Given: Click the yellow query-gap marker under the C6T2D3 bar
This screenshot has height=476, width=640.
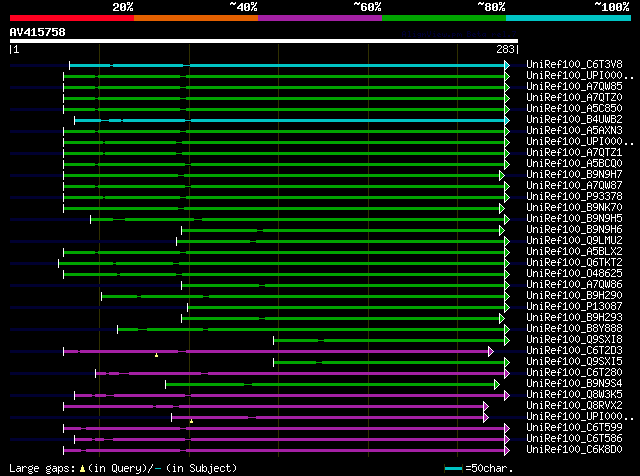Looking at the screenshot, I should click(x=156, y=355).
